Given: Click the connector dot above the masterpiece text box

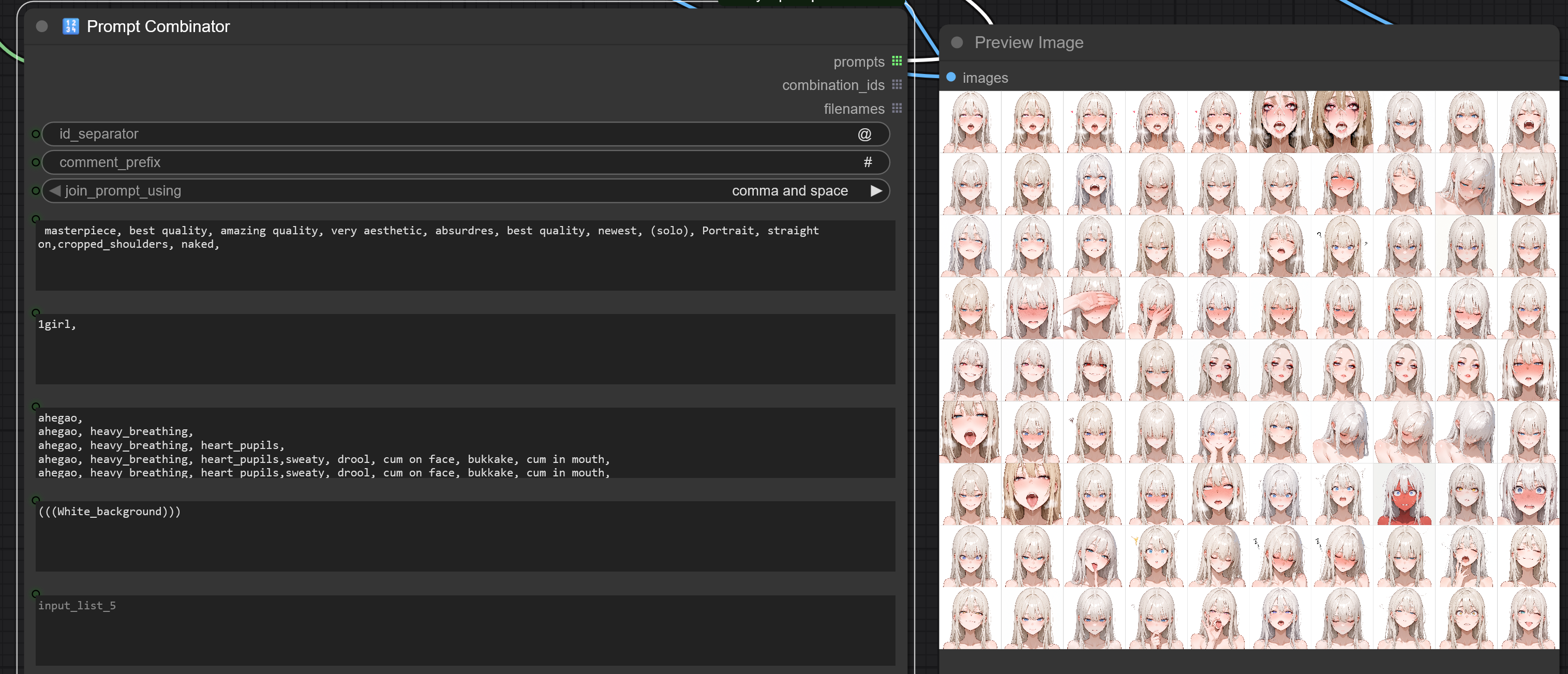Looking at the screenshot, I should tap(36, 219).
